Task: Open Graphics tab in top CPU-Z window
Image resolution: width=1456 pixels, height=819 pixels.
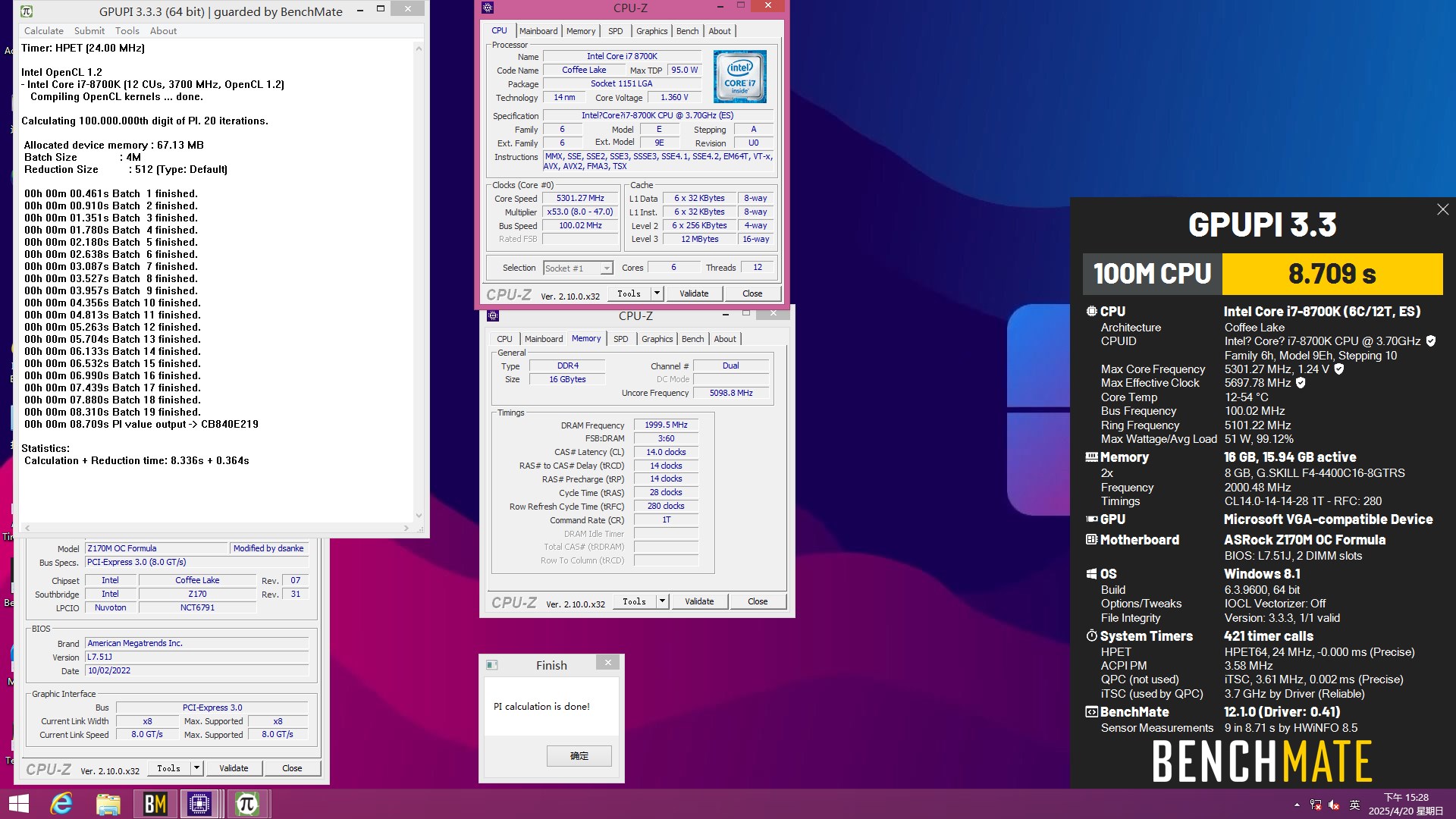Action: click(652, 31)
